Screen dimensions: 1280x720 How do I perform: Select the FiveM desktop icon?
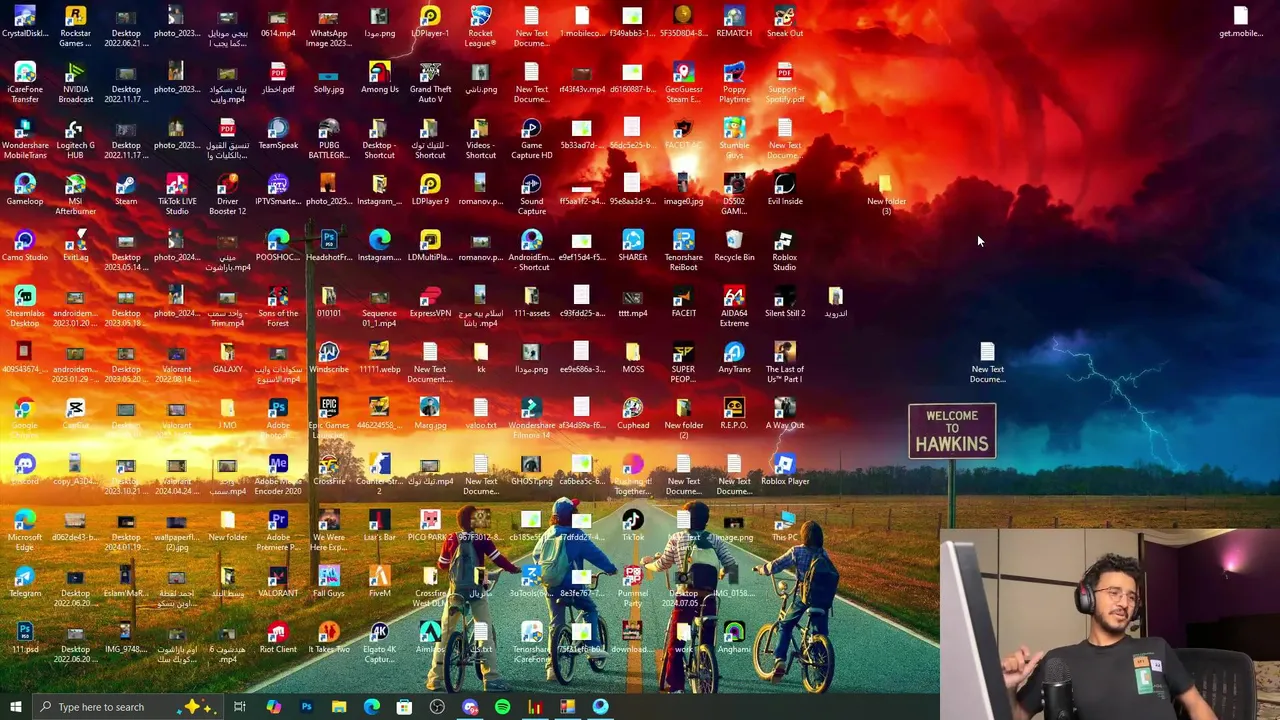(379, 581)
